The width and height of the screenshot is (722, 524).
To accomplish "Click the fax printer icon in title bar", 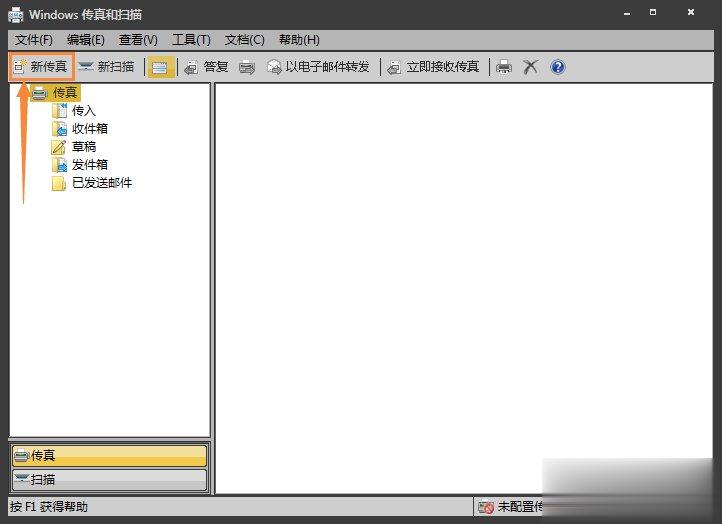I will click(x=16, y=15).
